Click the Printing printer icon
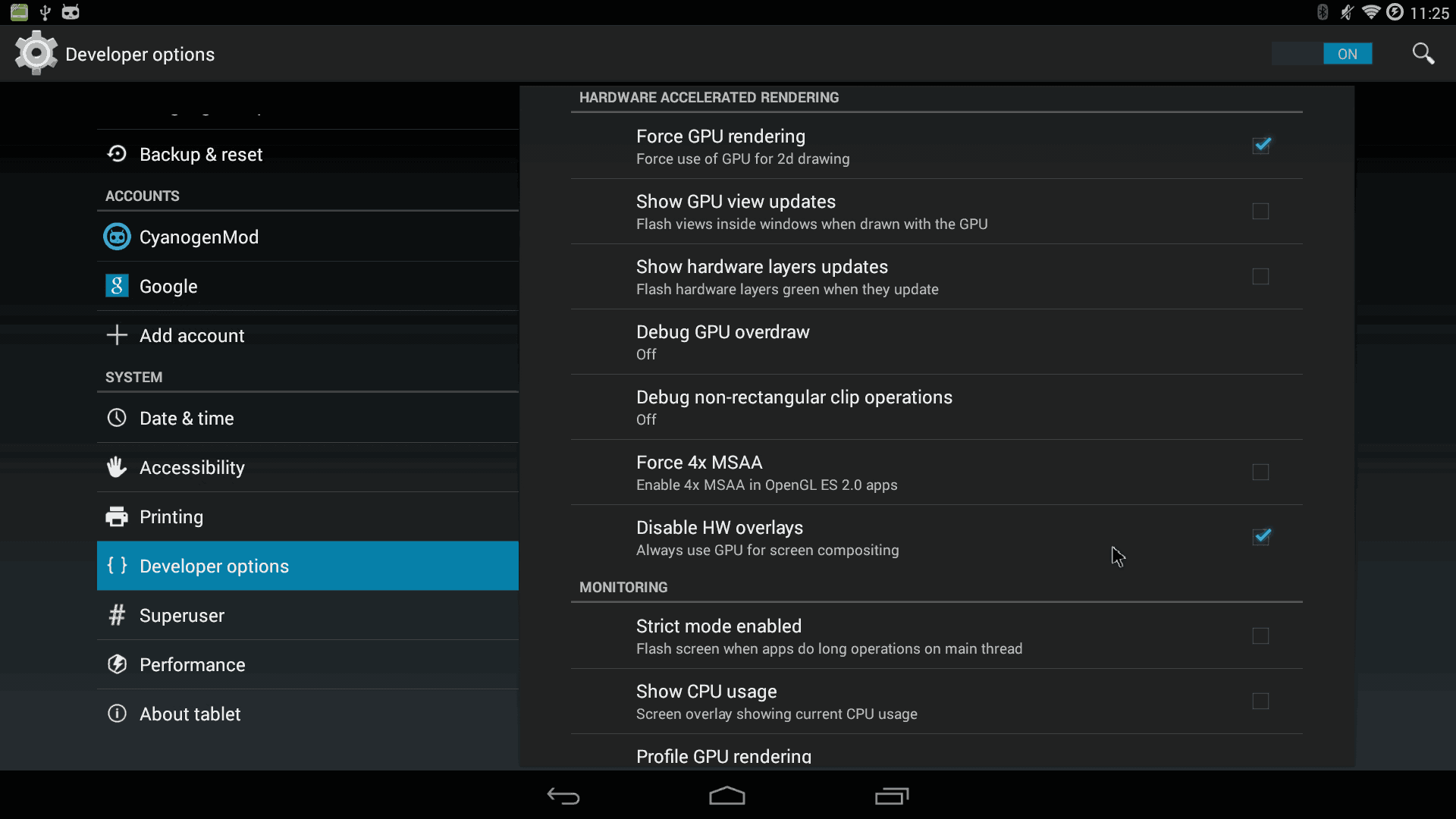The height and width of the screenshot is (819, 1456). [117, 516]
